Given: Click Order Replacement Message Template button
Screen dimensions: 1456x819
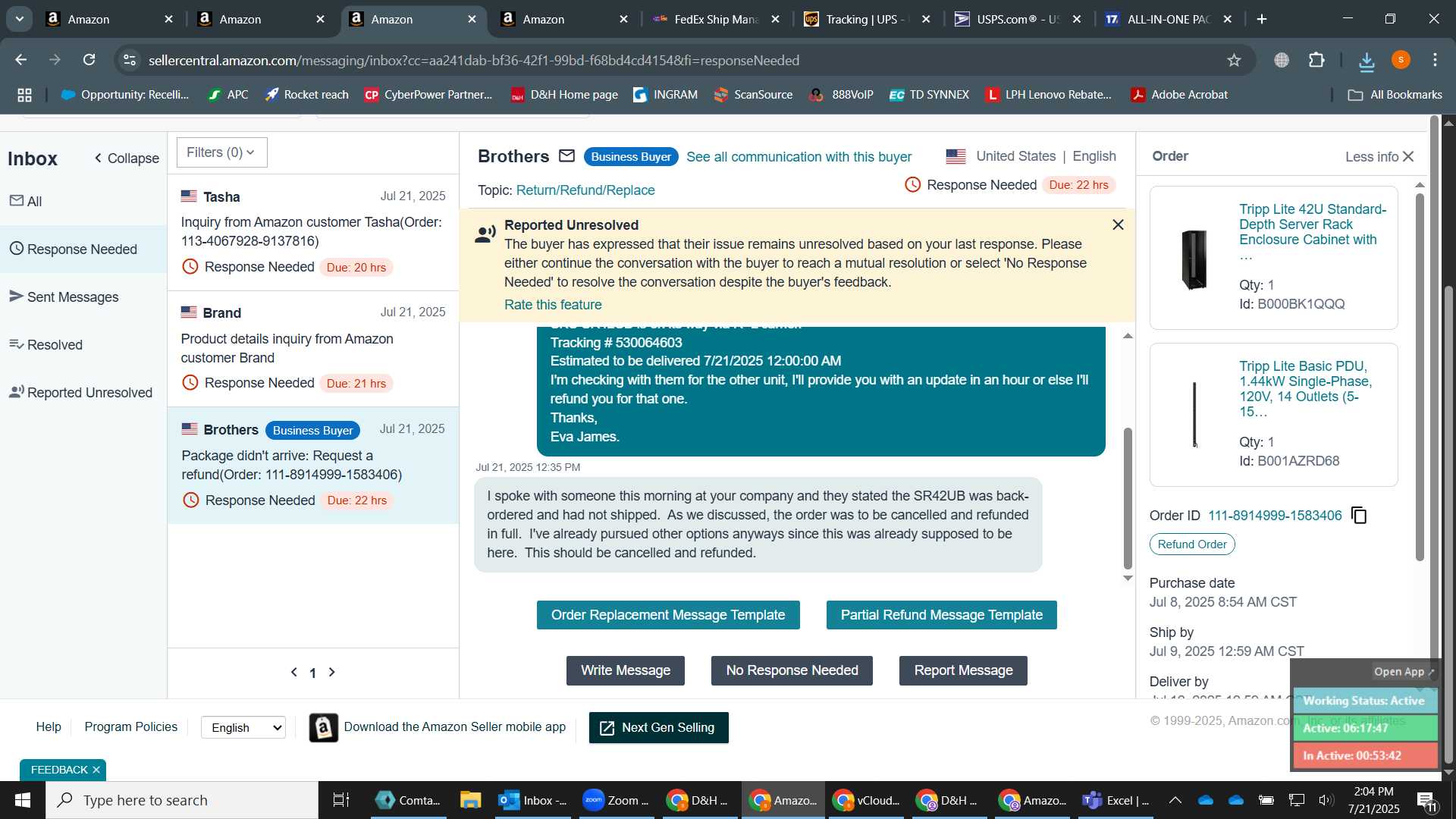Looking at the screenshot, I should tap(668, 615).
